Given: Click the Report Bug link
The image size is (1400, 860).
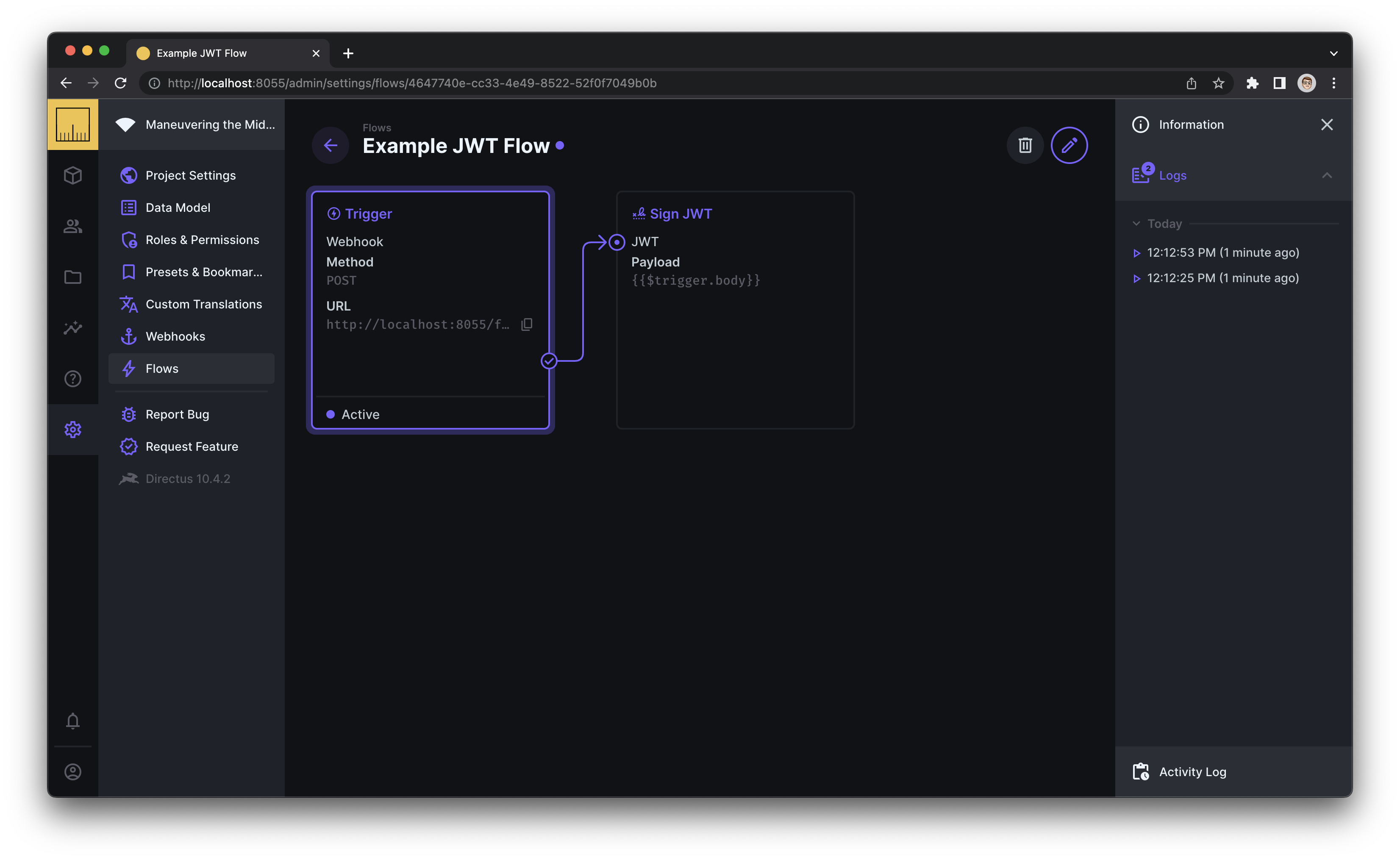Looking at the screenshot, I should point(176,414).
